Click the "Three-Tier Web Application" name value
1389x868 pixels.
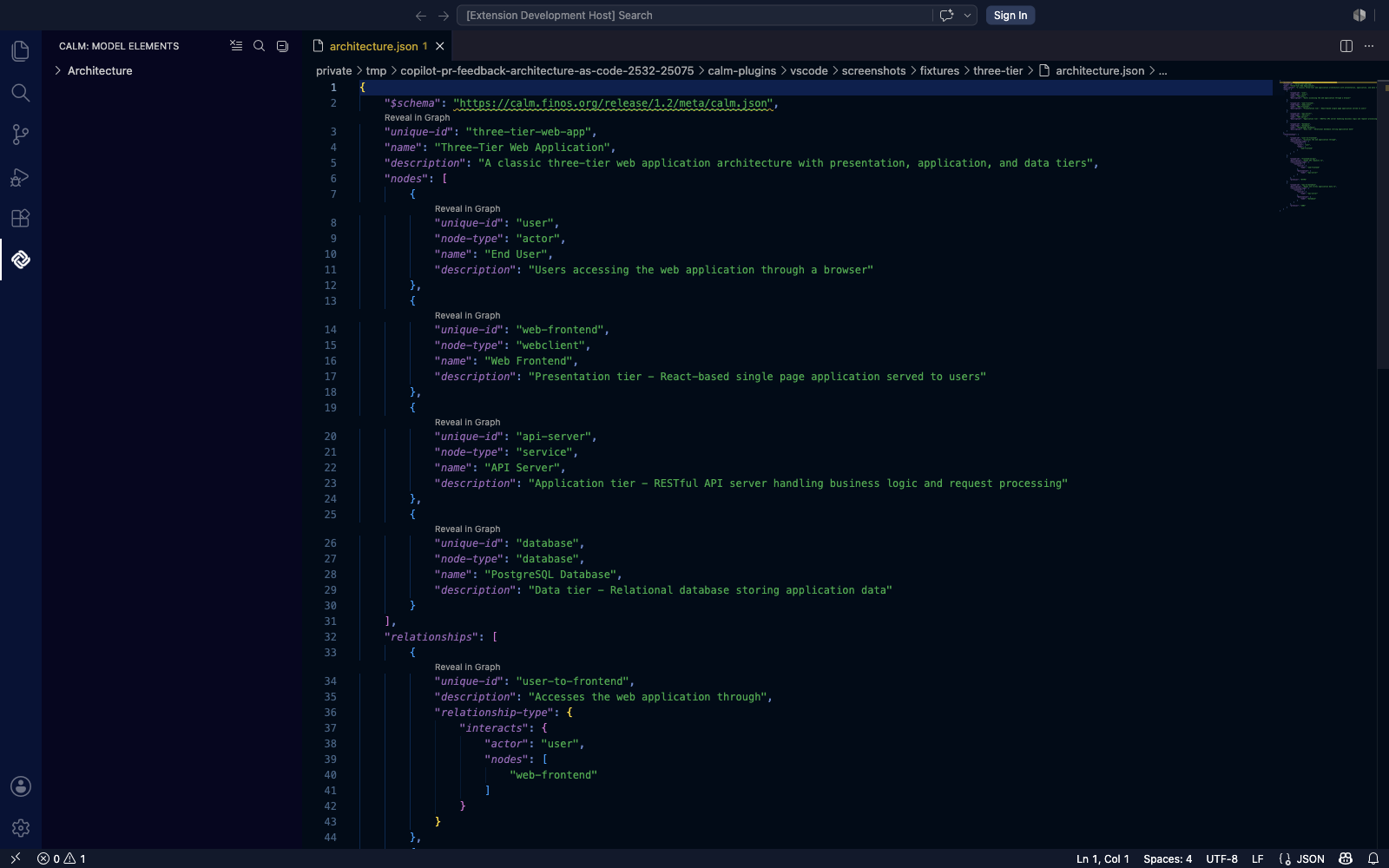pos(522,148)
